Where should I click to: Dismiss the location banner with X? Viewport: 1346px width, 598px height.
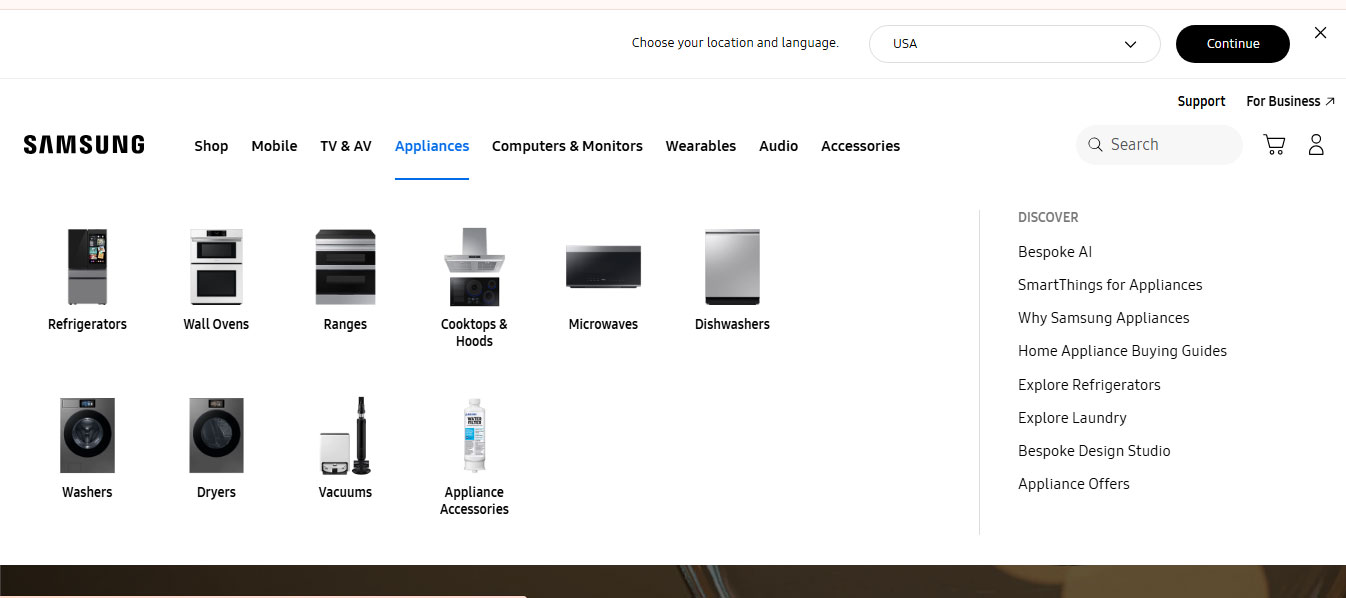[1320, 33]
